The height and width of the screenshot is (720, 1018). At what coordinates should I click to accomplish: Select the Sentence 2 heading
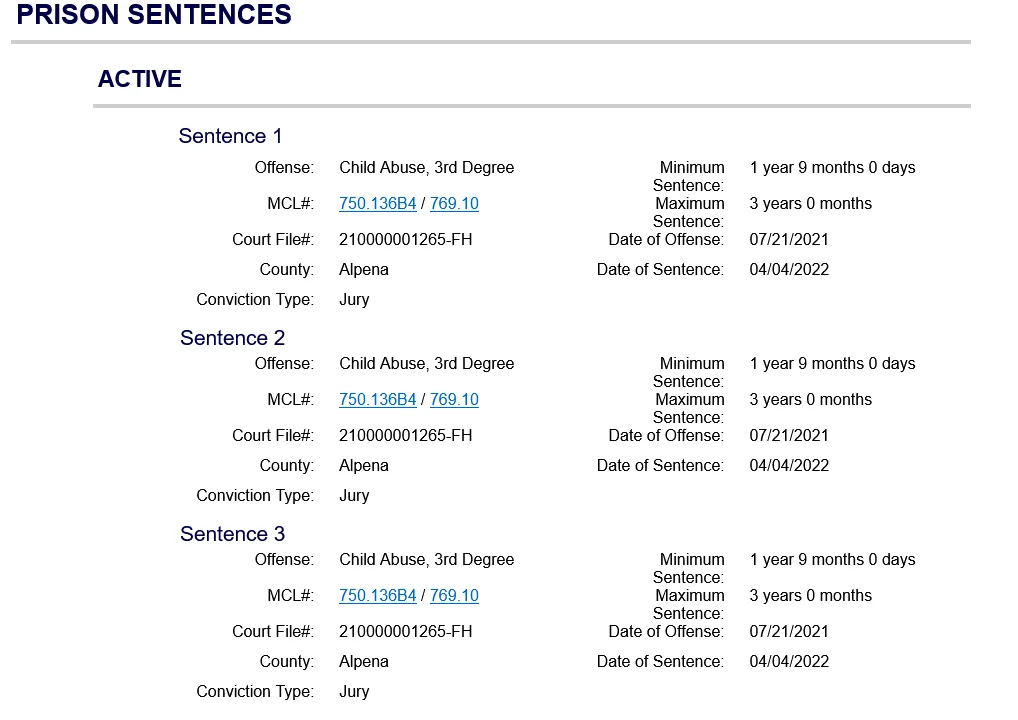(232, 338)
